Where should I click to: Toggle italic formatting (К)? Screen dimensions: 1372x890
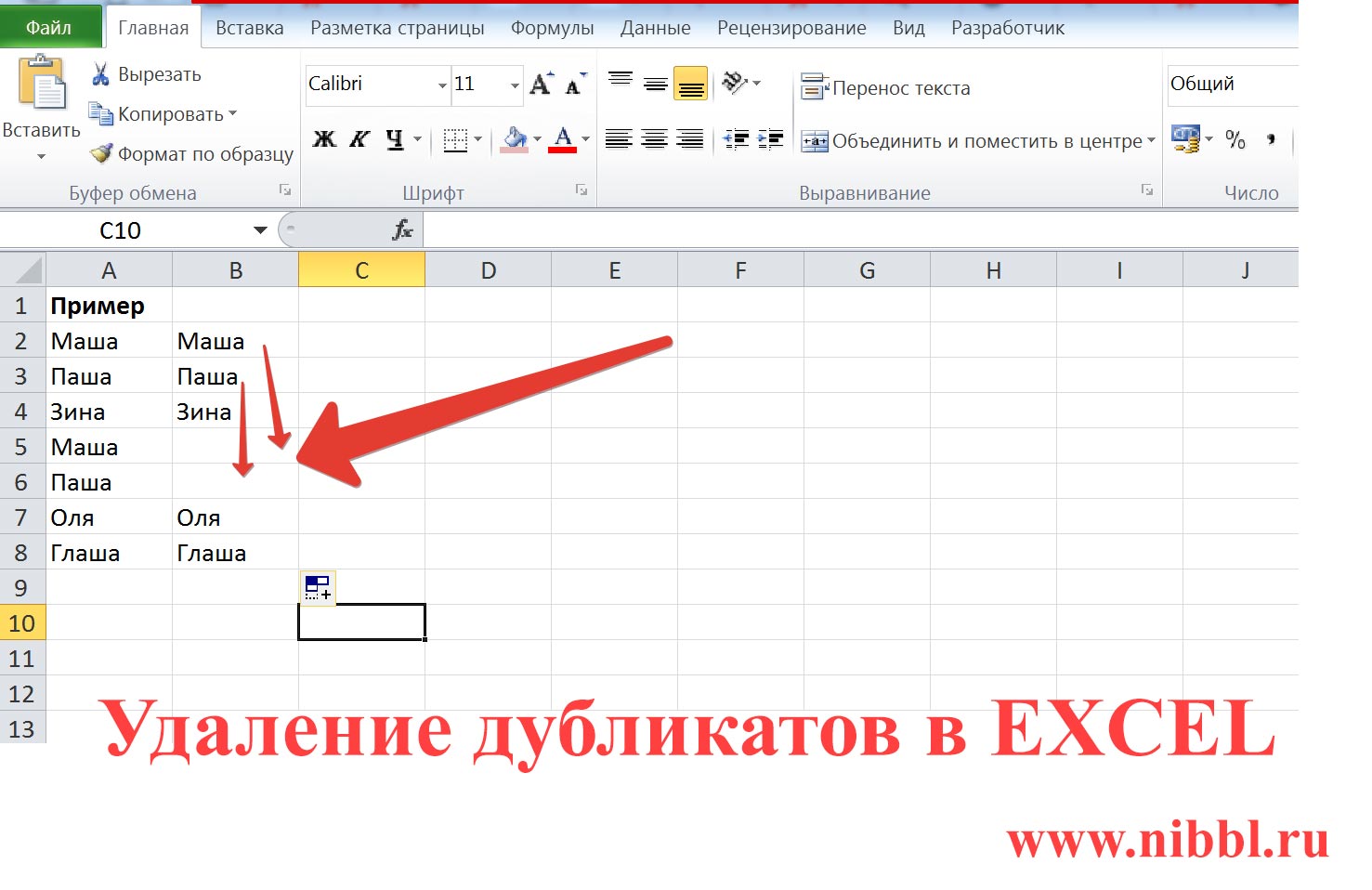click(x=359, y=139)
